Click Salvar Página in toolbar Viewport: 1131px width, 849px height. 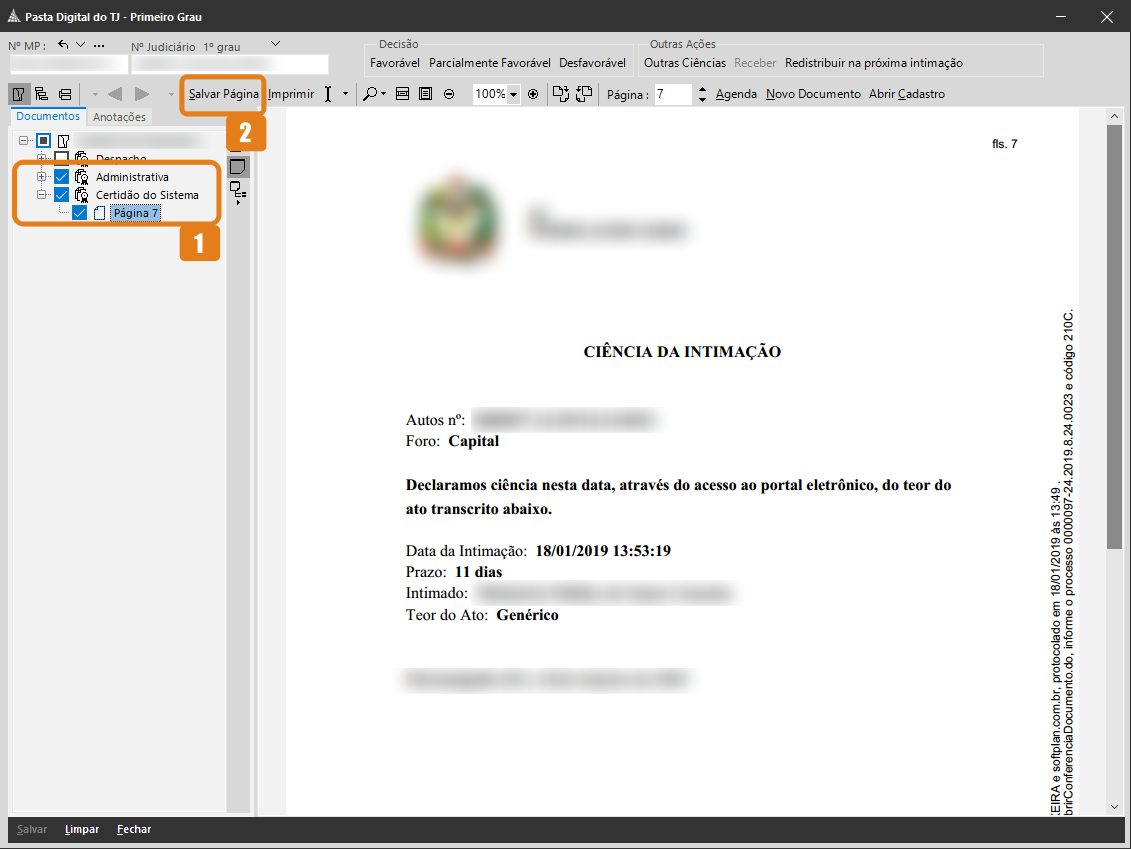(x=224, y=94)
